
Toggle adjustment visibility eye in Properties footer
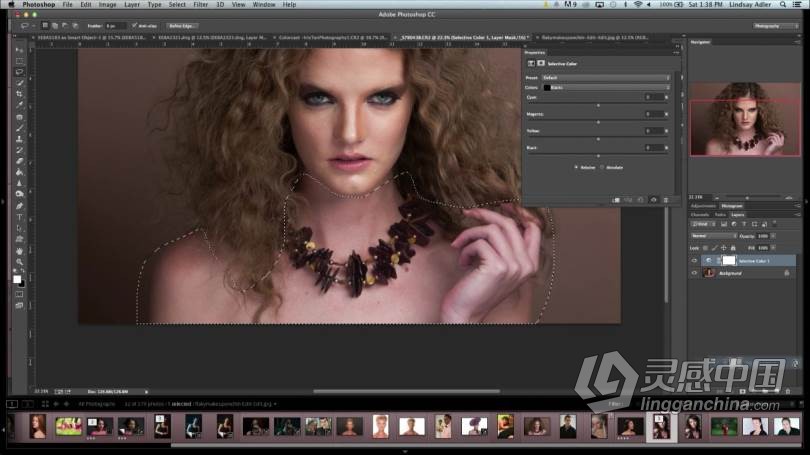(653, 200)
